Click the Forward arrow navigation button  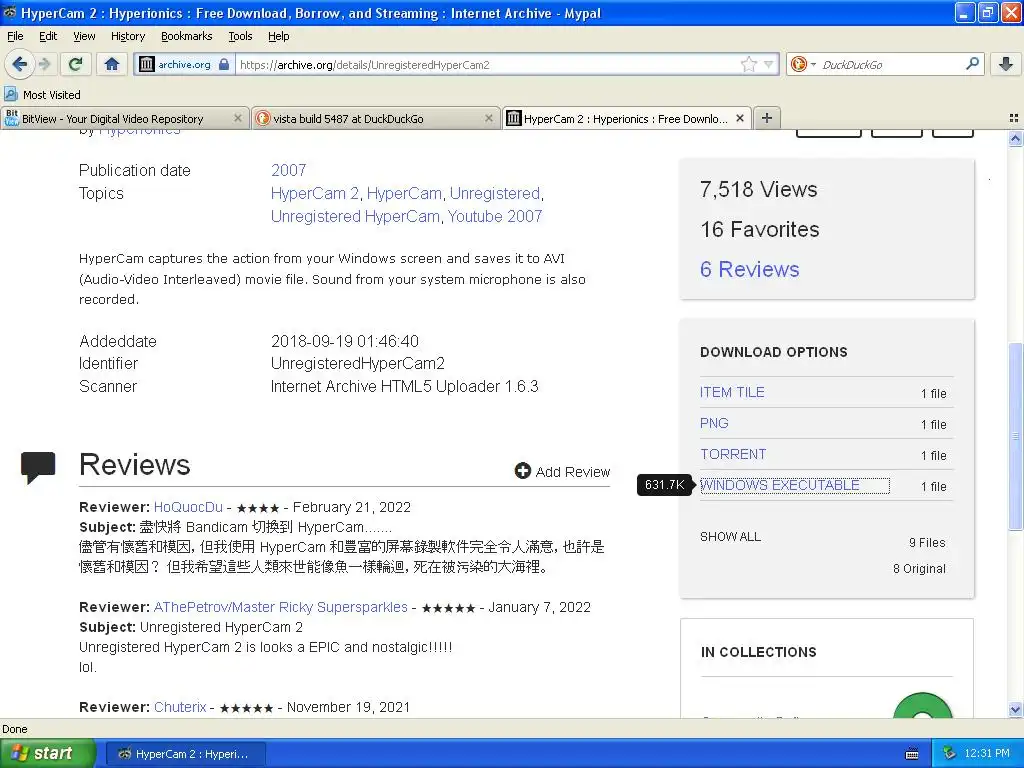tap(44, 64)
